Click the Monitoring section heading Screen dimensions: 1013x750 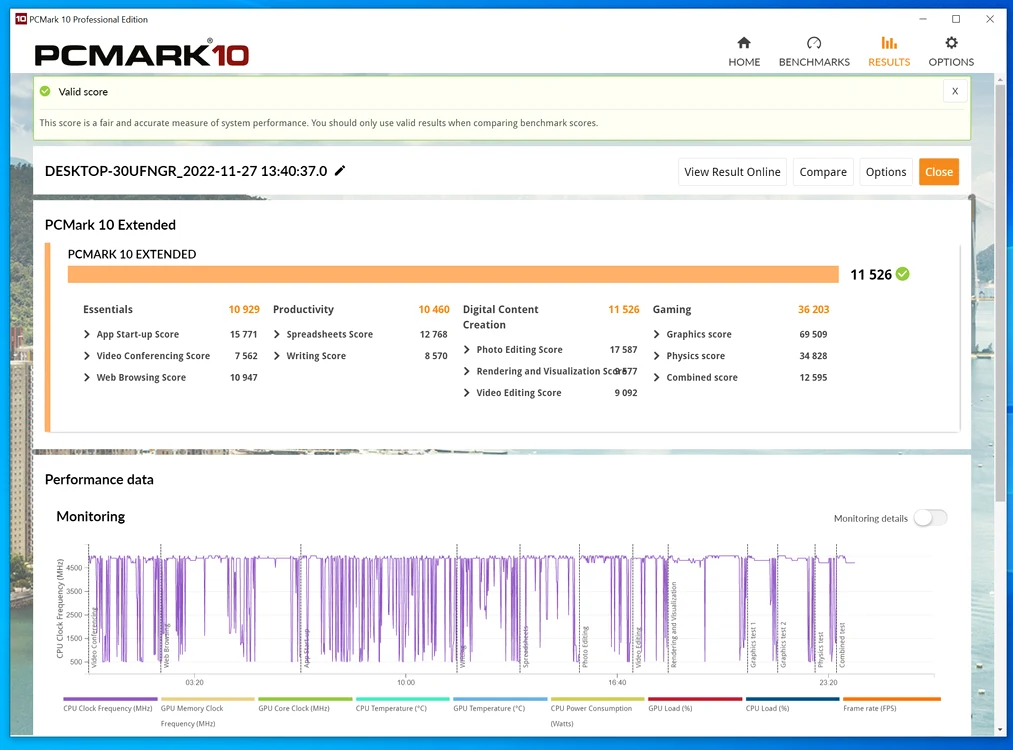pyautogui.click(x=90, y=516)
